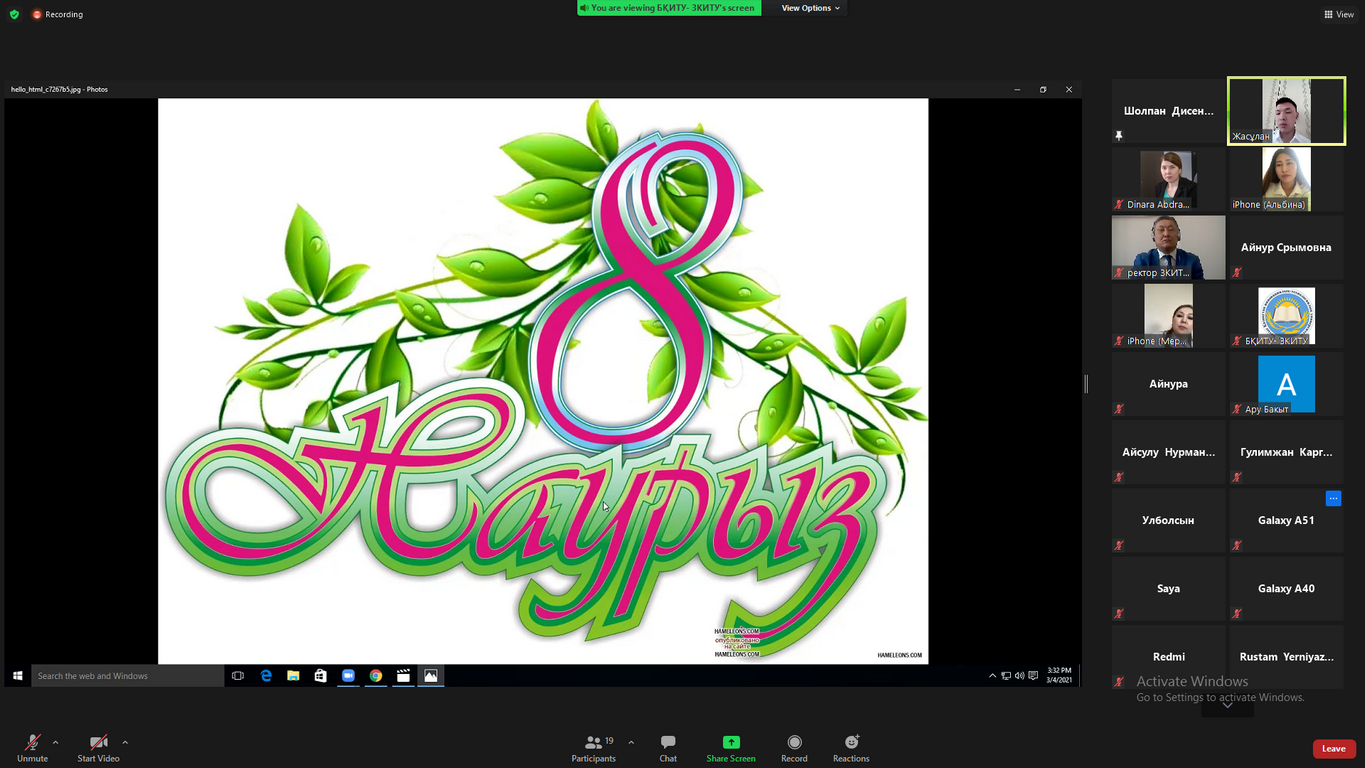Open the Participants panel
Image resolution: width=1365 pixels, height=768 pixels.
[594, 747]
